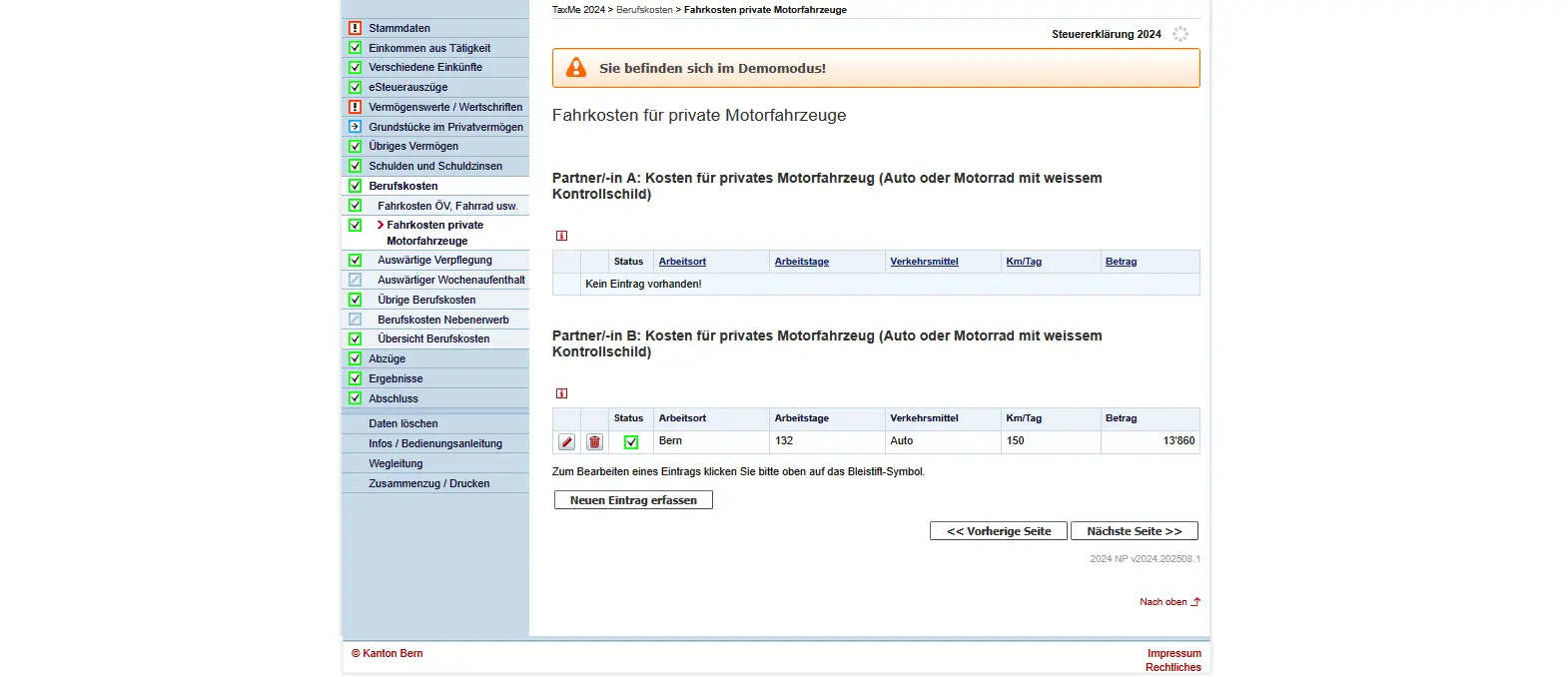Open Fahrkosten ÖV, Fahrrad usw. menu item
This screenshot has width=1568, height=677.
(x=446, y=206)
